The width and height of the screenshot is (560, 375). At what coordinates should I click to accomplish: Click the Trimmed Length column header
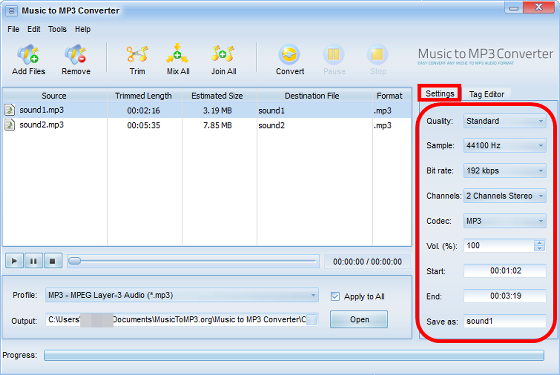[144, 96]
